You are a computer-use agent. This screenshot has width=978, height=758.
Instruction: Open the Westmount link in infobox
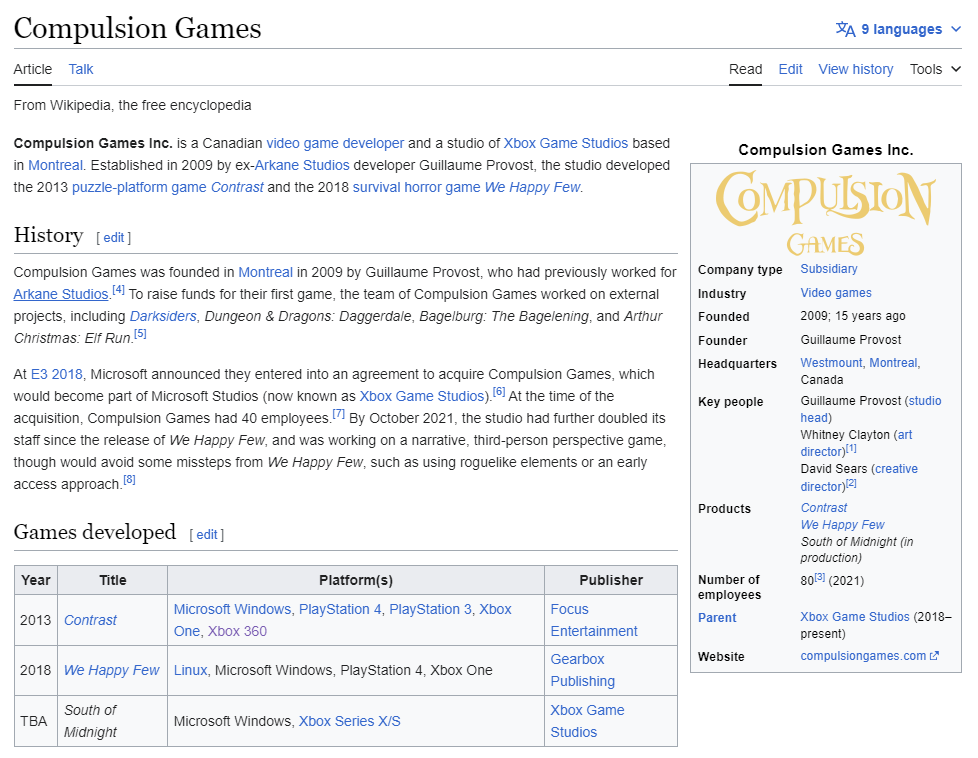831,362
